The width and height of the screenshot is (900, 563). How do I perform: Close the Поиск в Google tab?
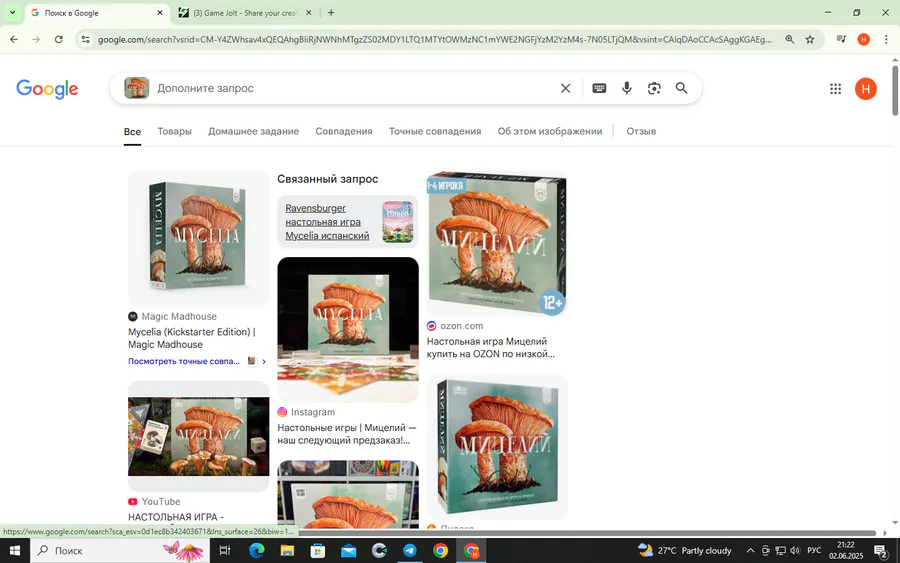160,13
